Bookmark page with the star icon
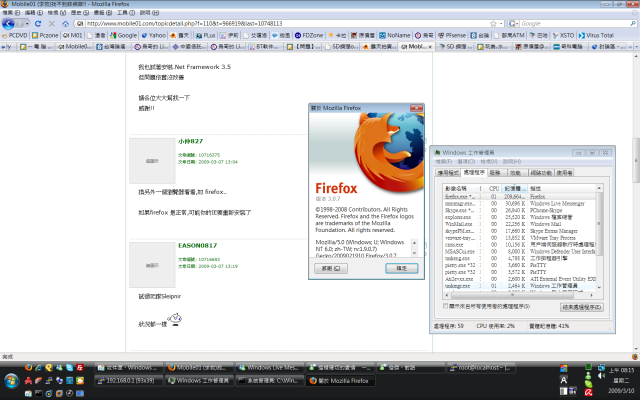This screenshot has width=640, height=400. pos(493,24)
